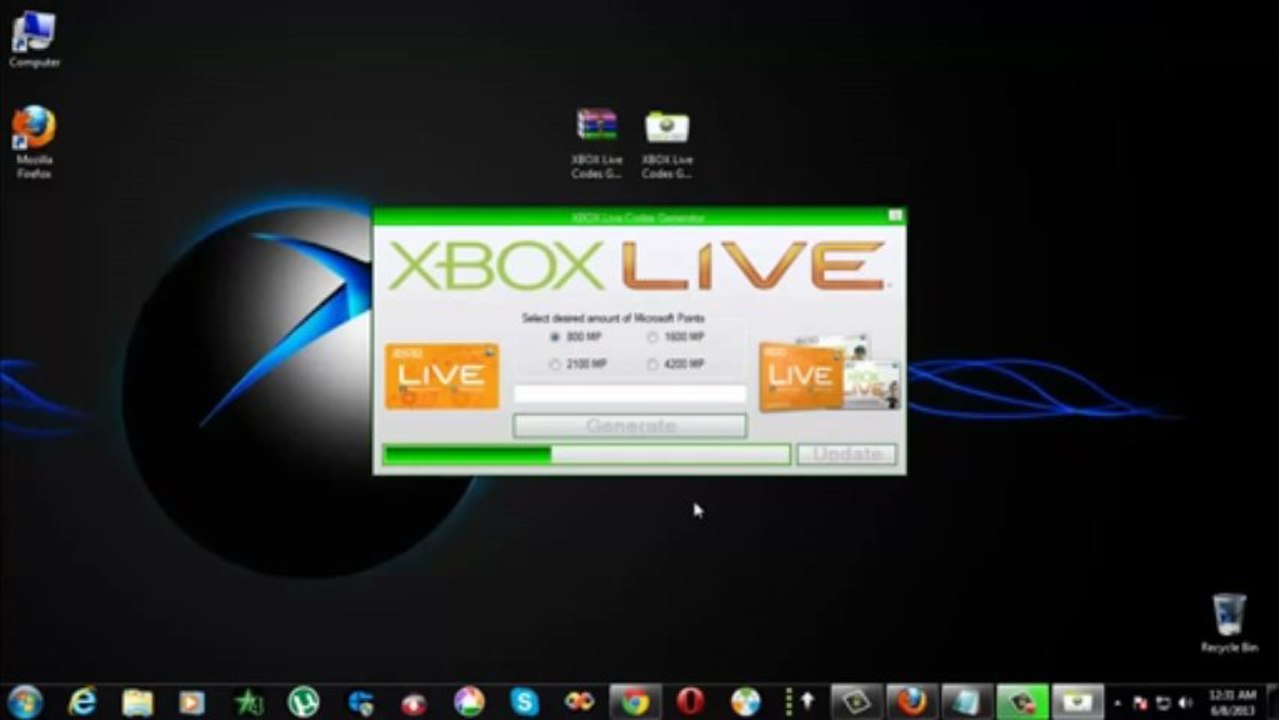Viewport: 1279px width, 720px height.
Task: Click the volume icon in system tray
Action: (1185, 703)
